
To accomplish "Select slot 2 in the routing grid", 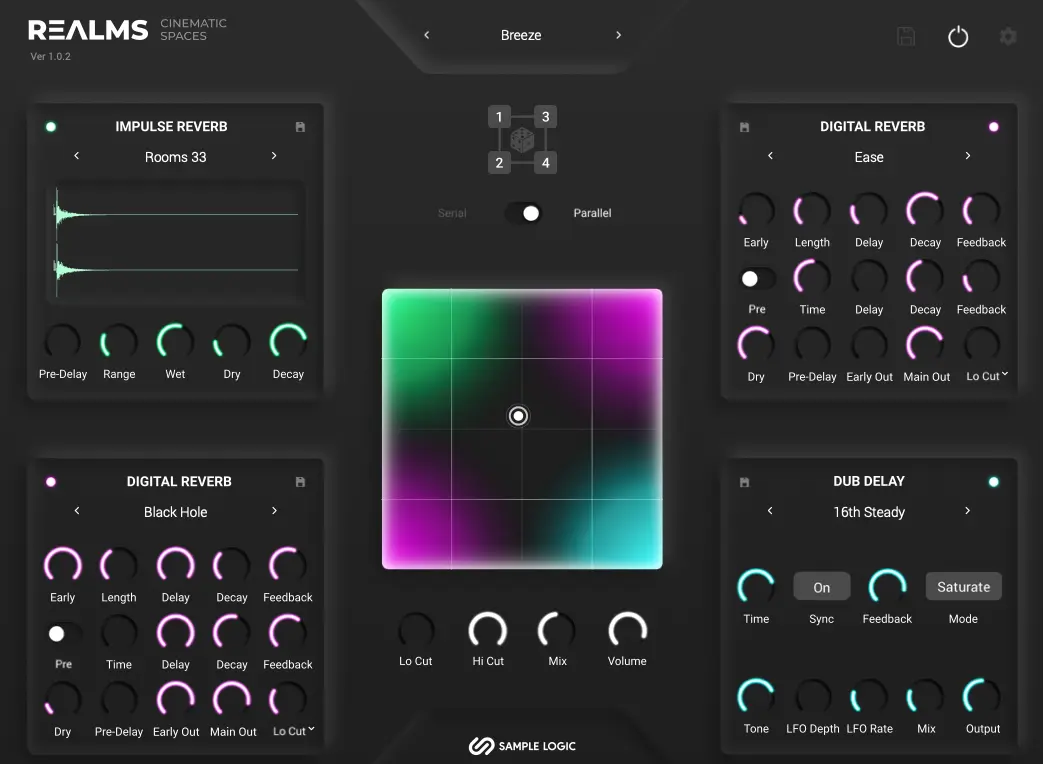I will pos(499,163).
